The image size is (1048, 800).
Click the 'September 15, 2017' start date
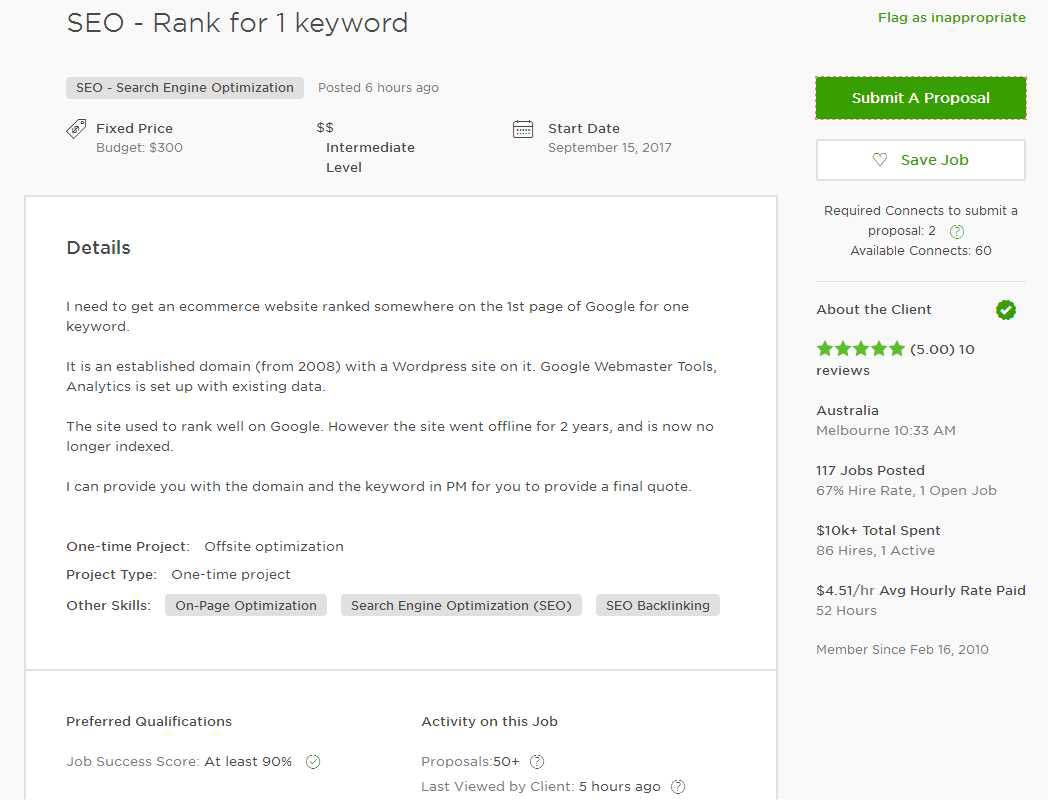pyautogui.click(x=610, y=148)
